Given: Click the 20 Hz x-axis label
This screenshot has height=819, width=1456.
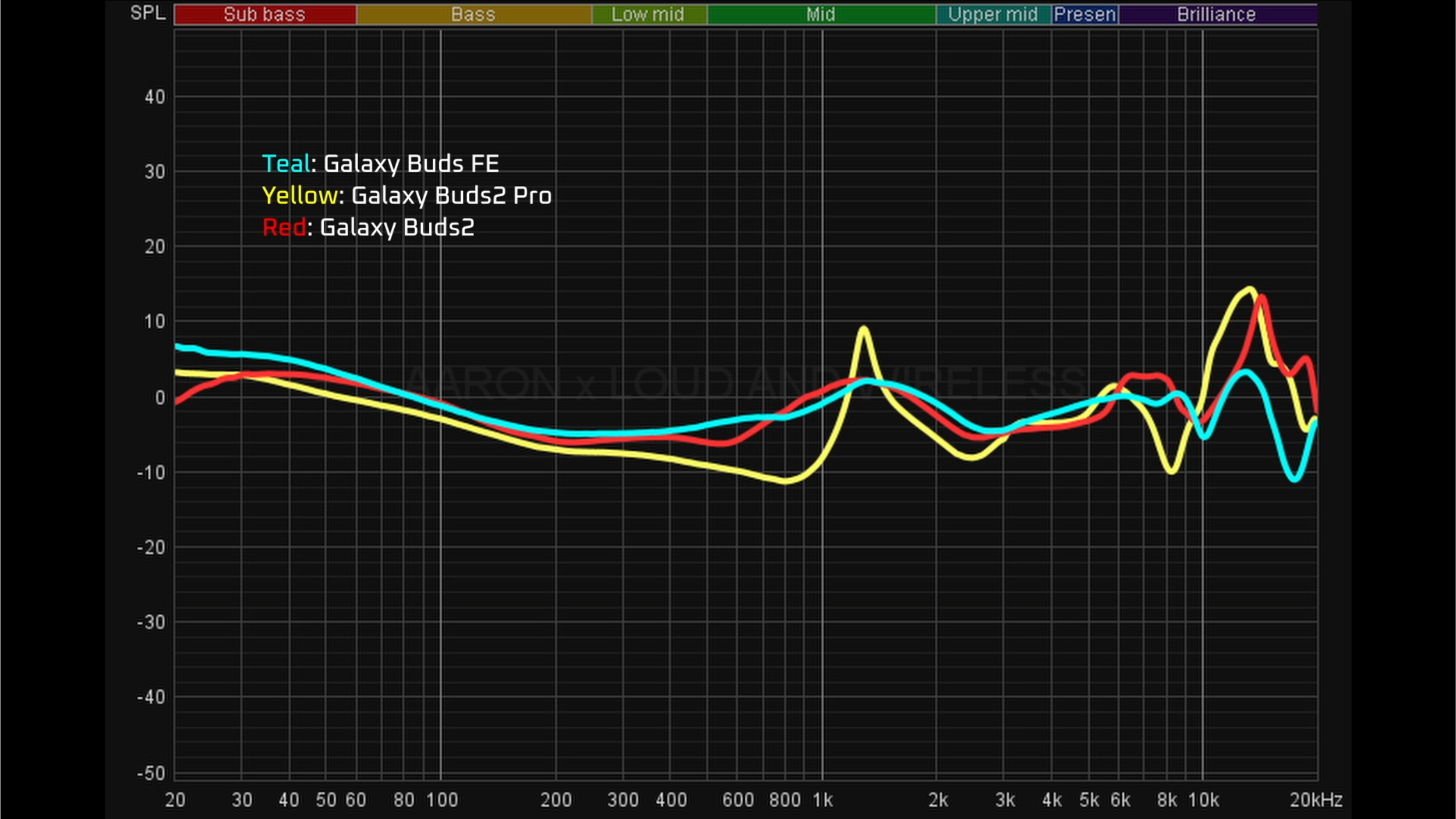Looking at the screenshot, I should click(x=175, y=800).
